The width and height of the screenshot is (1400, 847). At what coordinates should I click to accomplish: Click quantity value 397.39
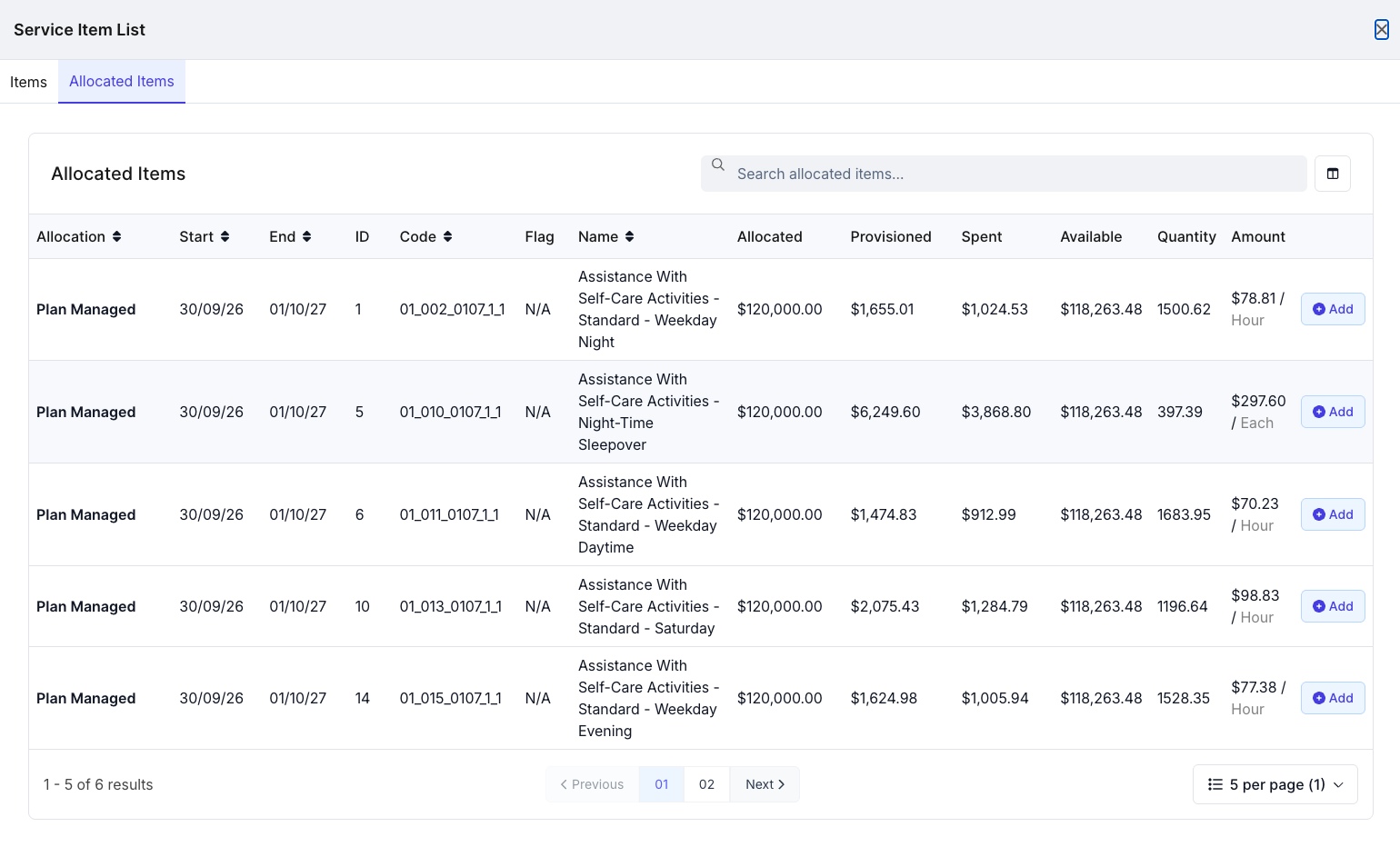(1179, 412)
